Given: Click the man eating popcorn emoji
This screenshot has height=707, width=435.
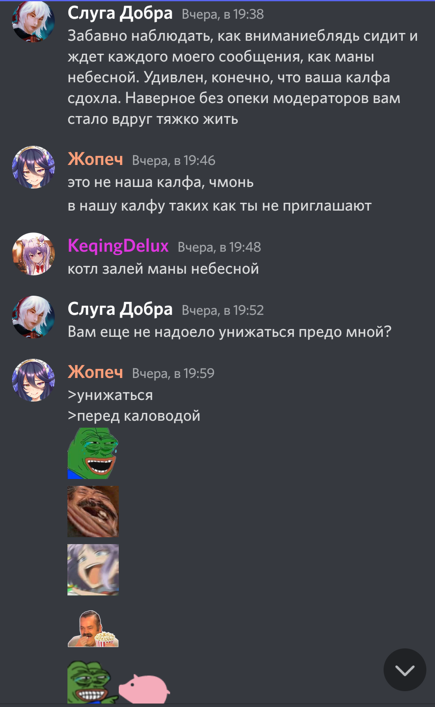Looking at the screenshot, I should (93, 629).
